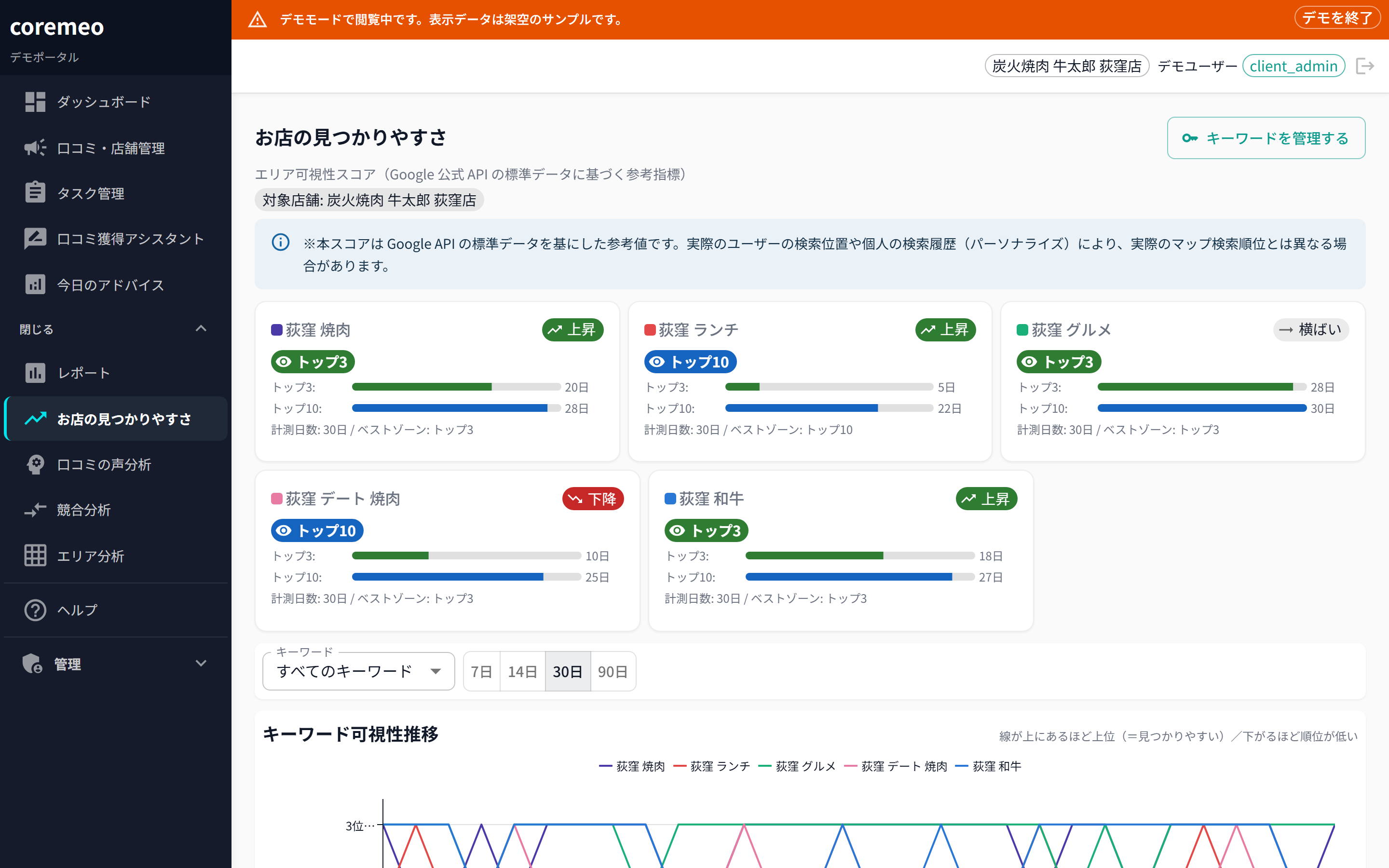Select the 30日 period toggle

[568, 671]
